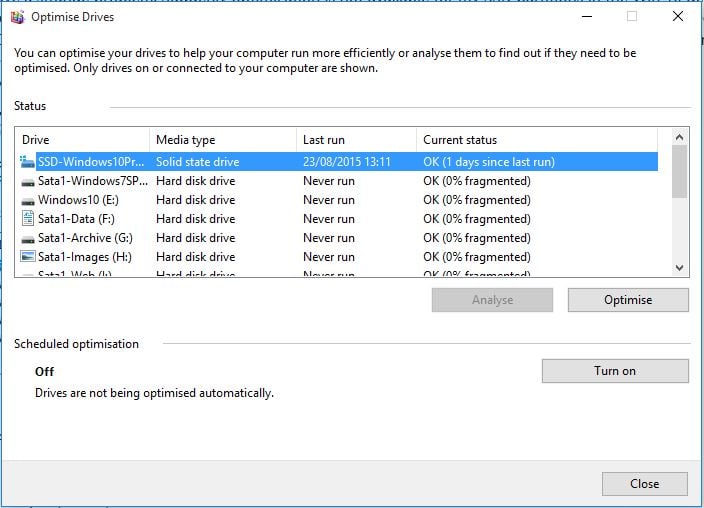704x508 pixels.
Task: Click 'OK (0% fragmented)' in Sata1-Images row
Action: pyautogui.click(x=477, y=257)
